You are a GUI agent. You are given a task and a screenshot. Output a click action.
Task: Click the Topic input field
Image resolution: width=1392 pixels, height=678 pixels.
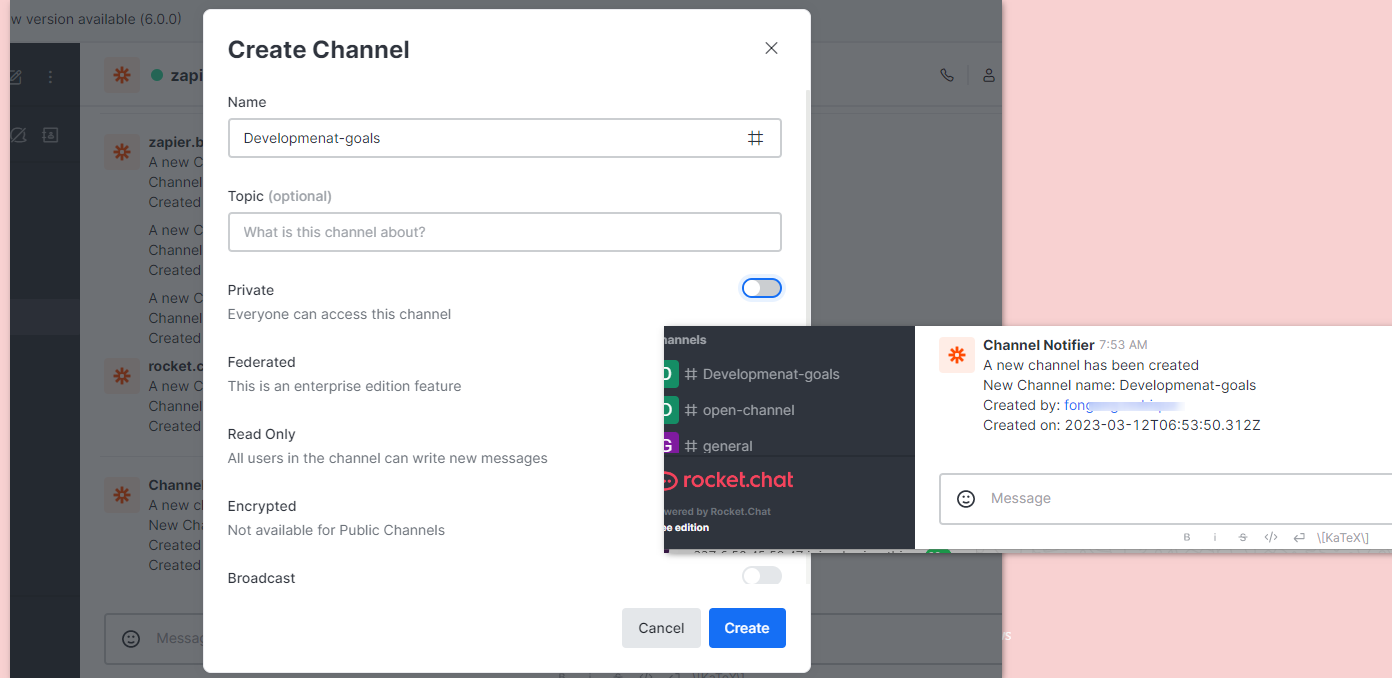tap(504, 232)
